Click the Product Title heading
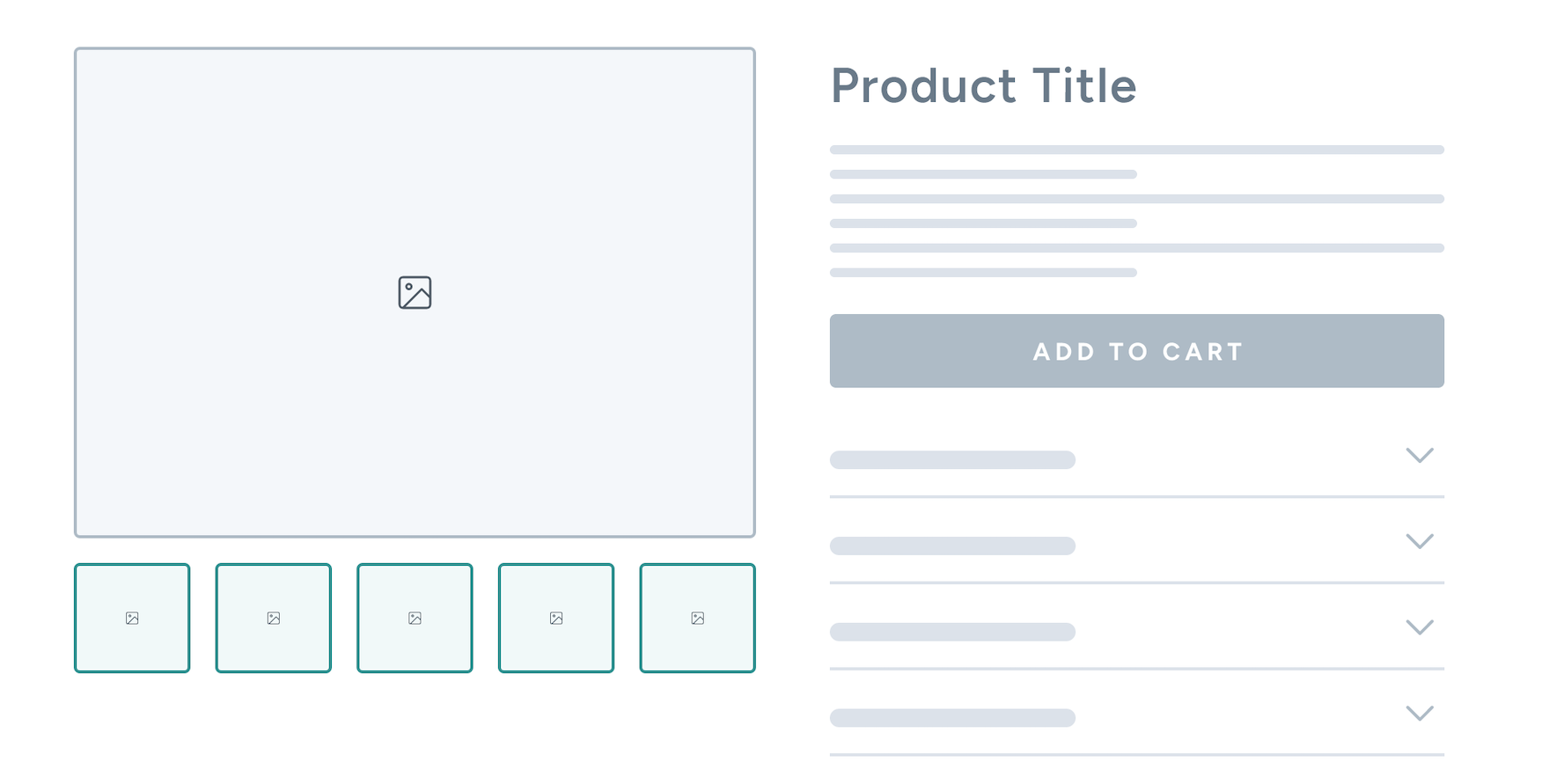 (983, 86)
